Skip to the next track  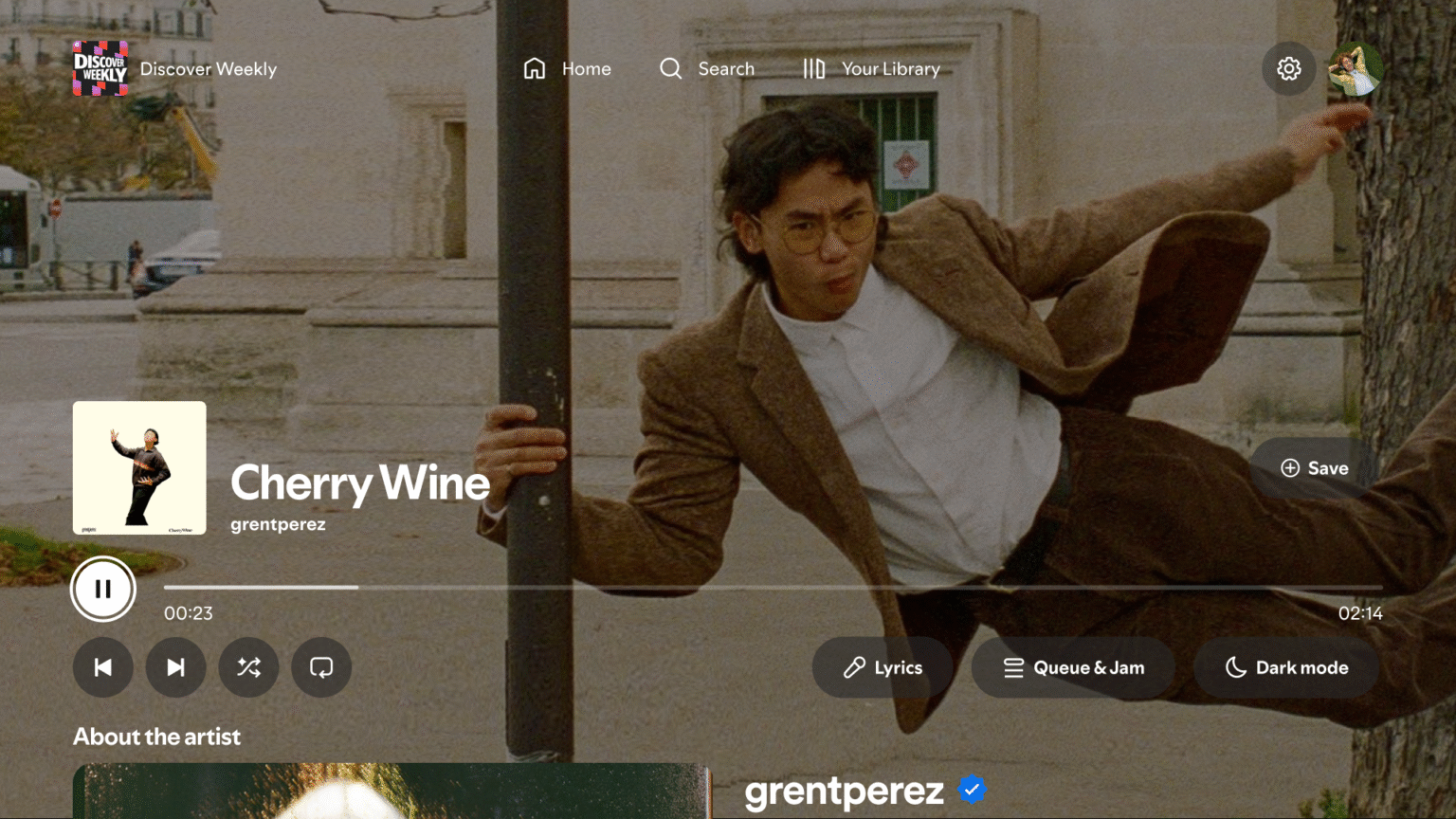click(175, 667)
